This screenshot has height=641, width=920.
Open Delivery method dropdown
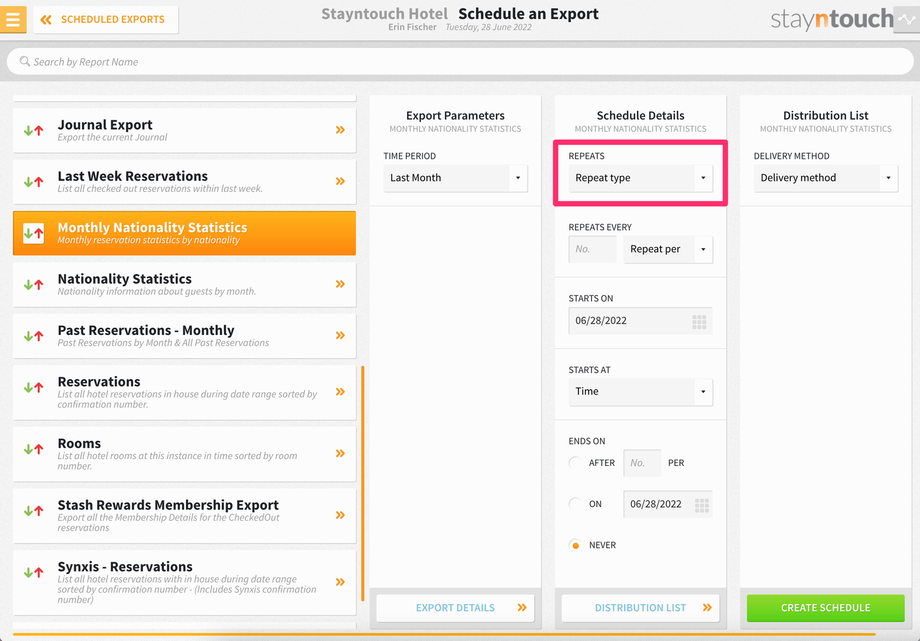pyautogui.click(x=826, y=178)
